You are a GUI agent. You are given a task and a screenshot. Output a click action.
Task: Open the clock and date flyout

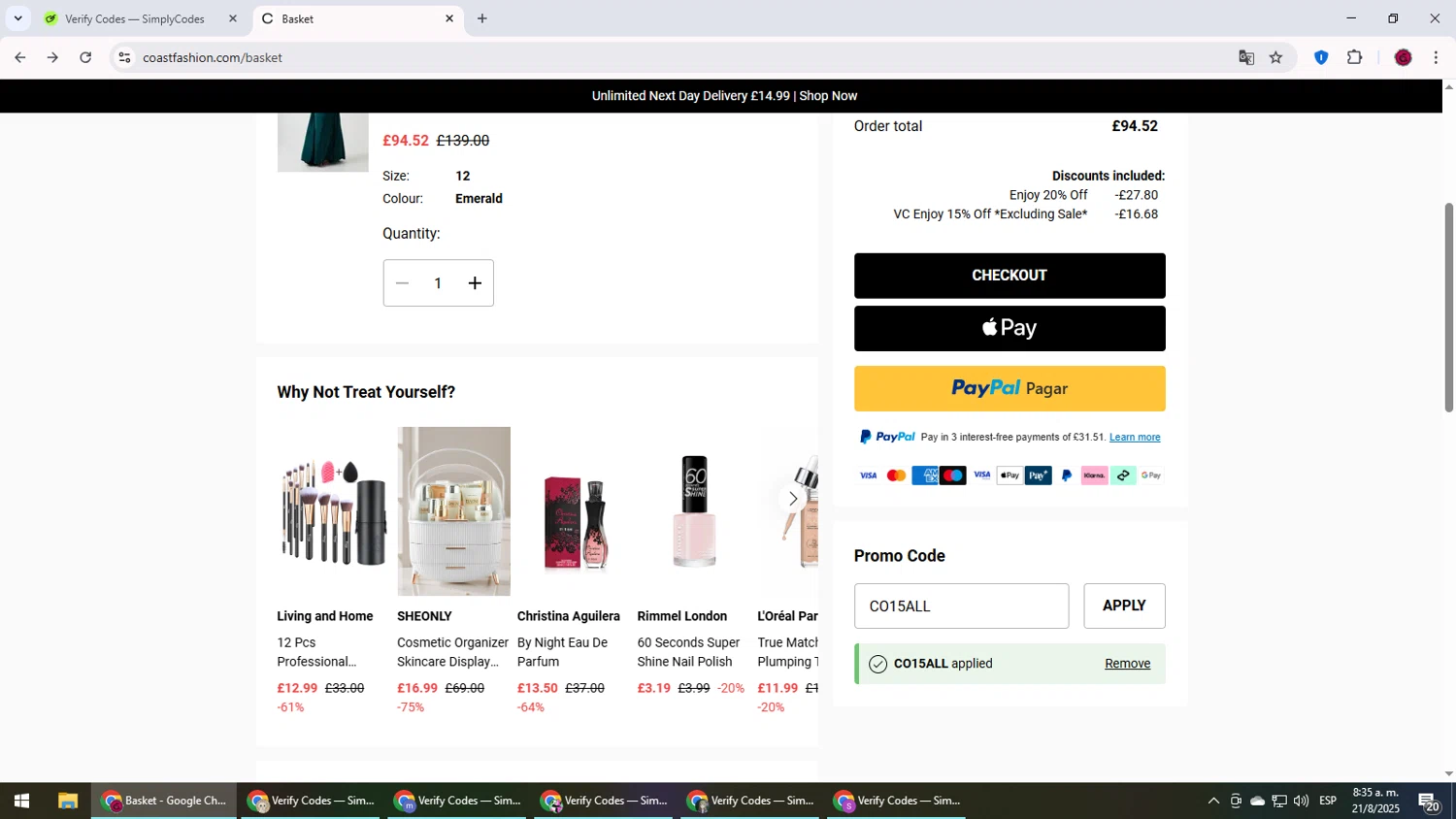click(1375, 801)
